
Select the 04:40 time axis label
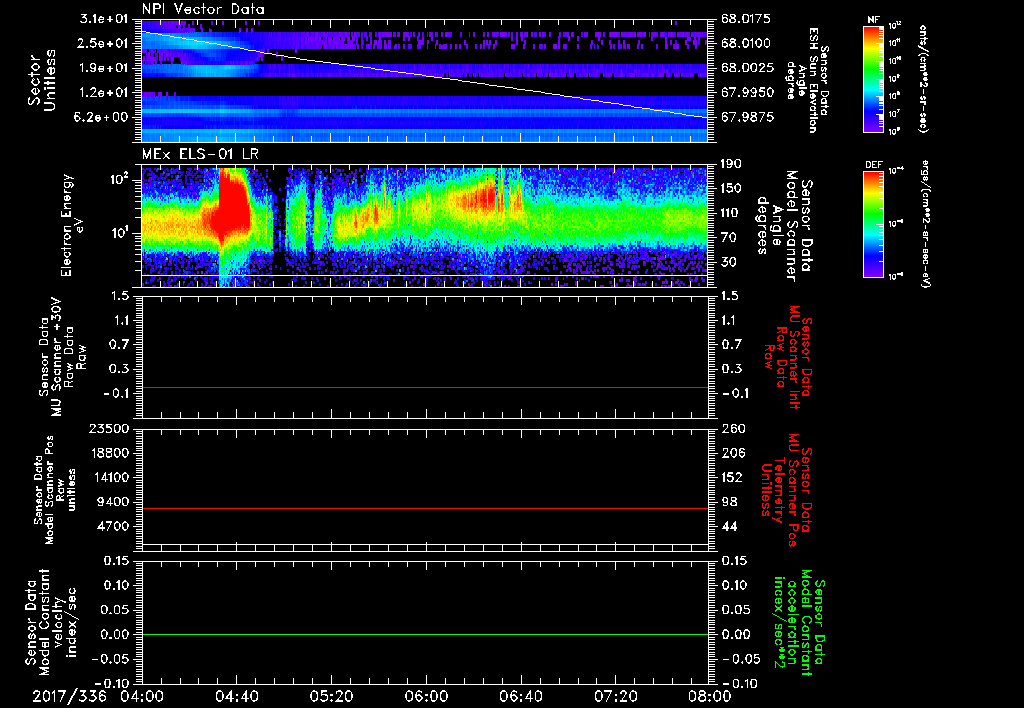tap(236, 696)
